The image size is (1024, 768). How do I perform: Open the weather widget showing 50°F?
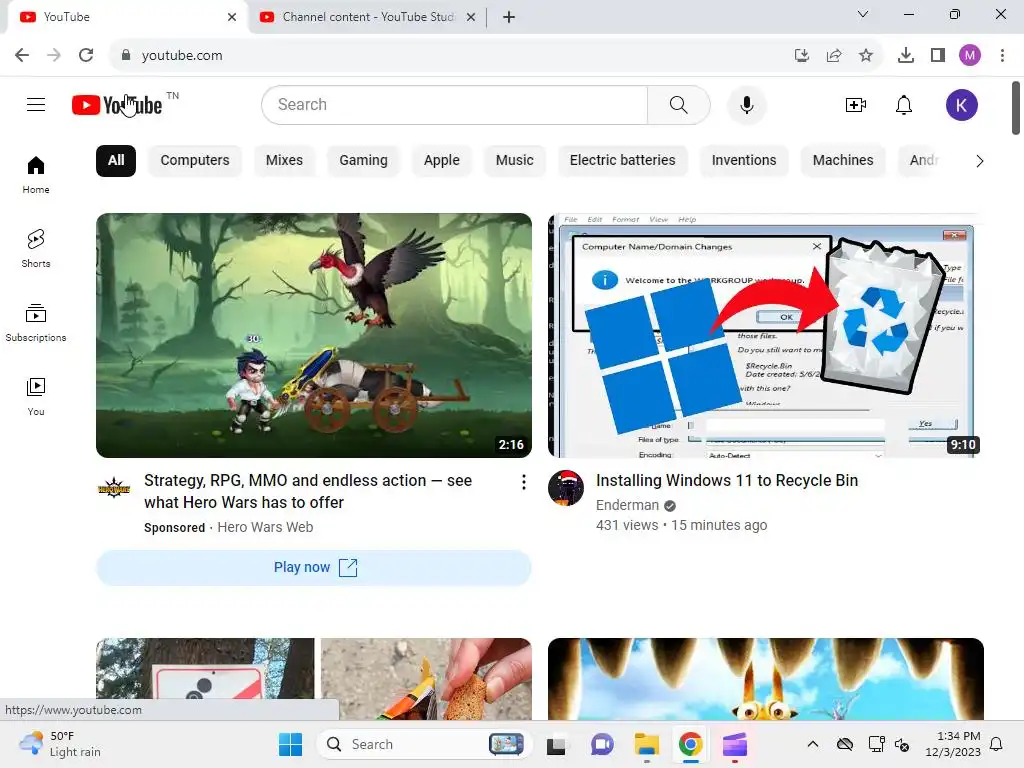(60, 744)
